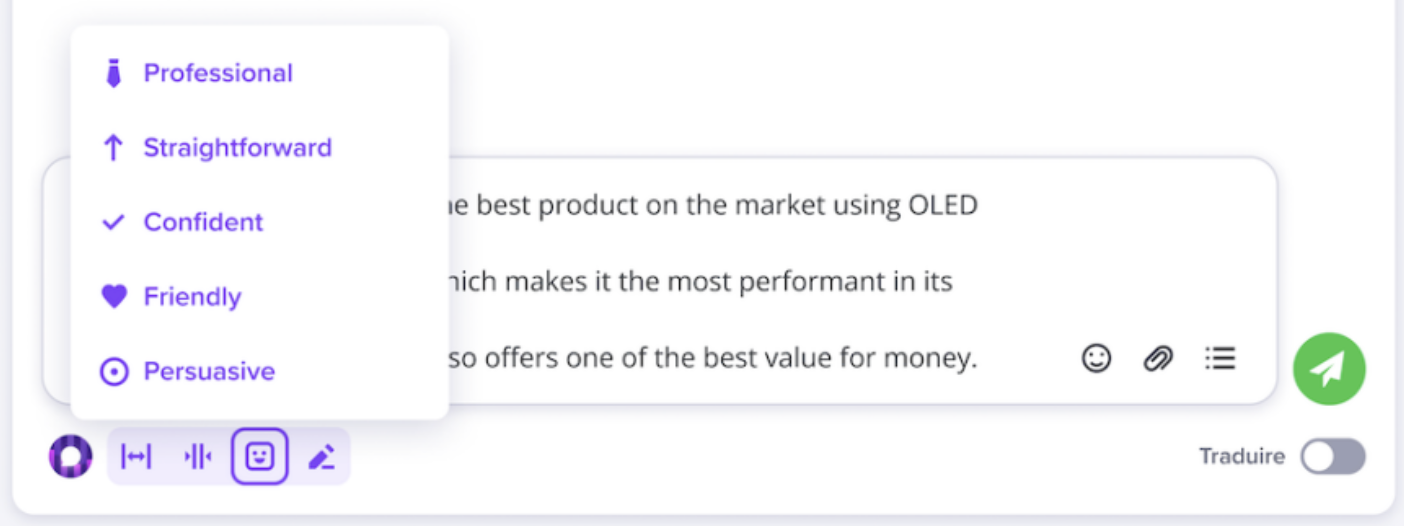The width and height of the screenshot is (1404, 526).
Task: Click the AI assistant purple circle logo
Action: pyautogui.click(x=70, y=457)
